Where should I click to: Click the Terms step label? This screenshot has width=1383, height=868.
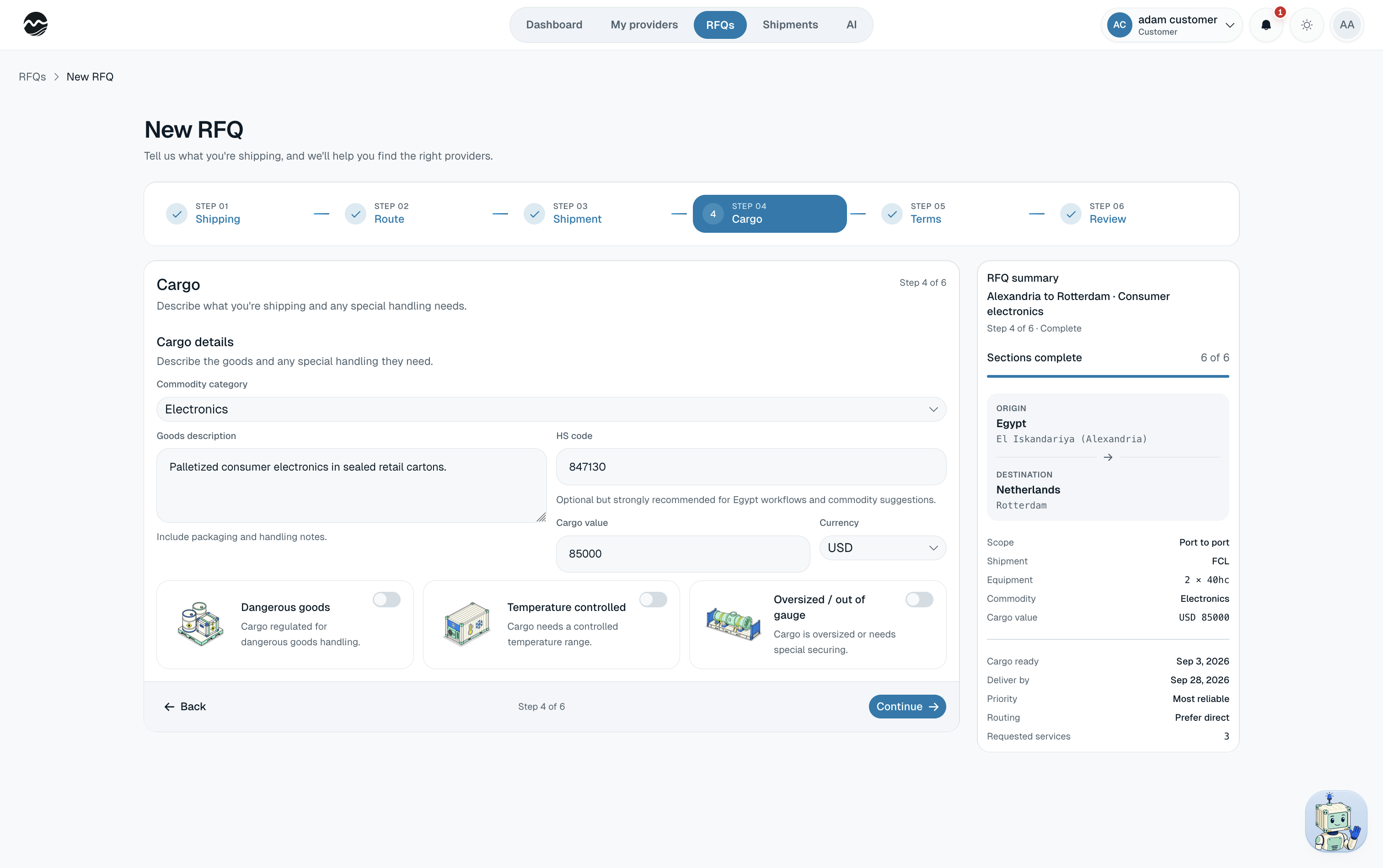926,220
